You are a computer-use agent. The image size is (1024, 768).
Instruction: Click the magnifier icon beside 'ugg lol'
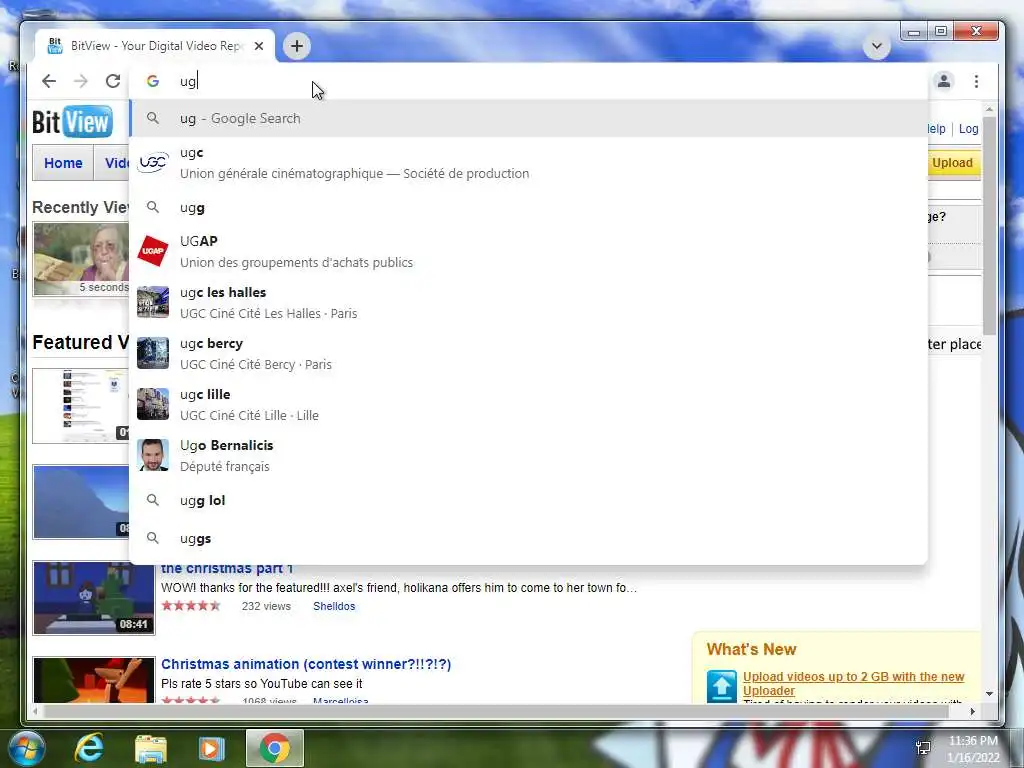153,500
